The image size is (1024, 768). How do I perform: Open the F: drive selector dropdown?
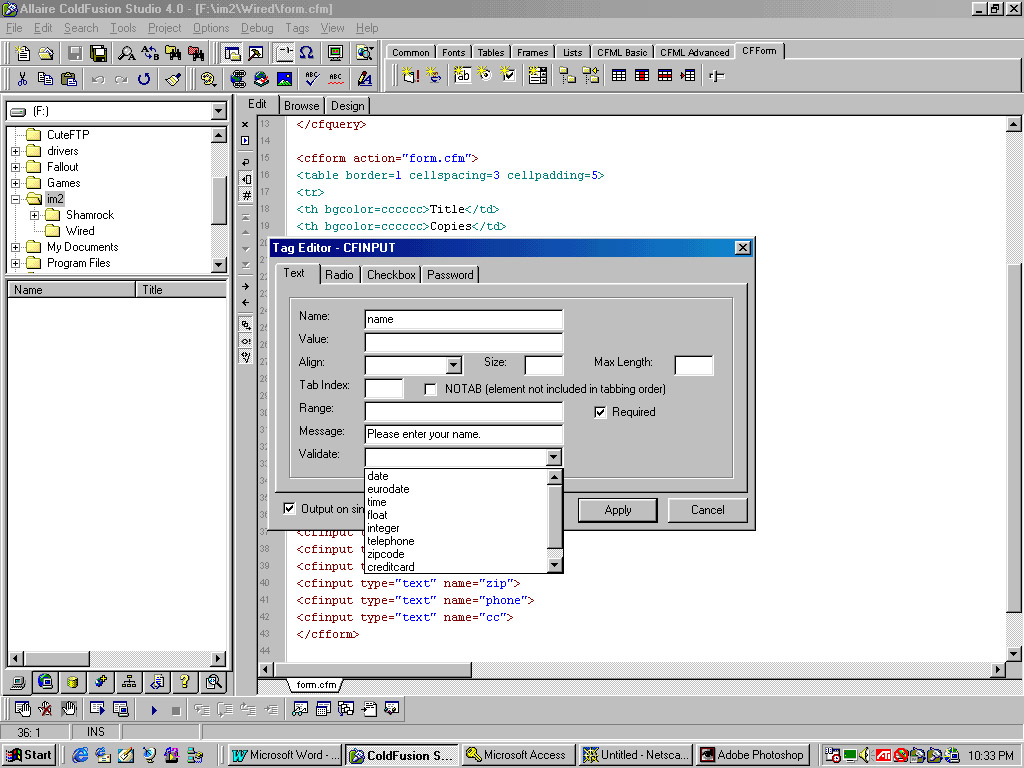point(219,112)
